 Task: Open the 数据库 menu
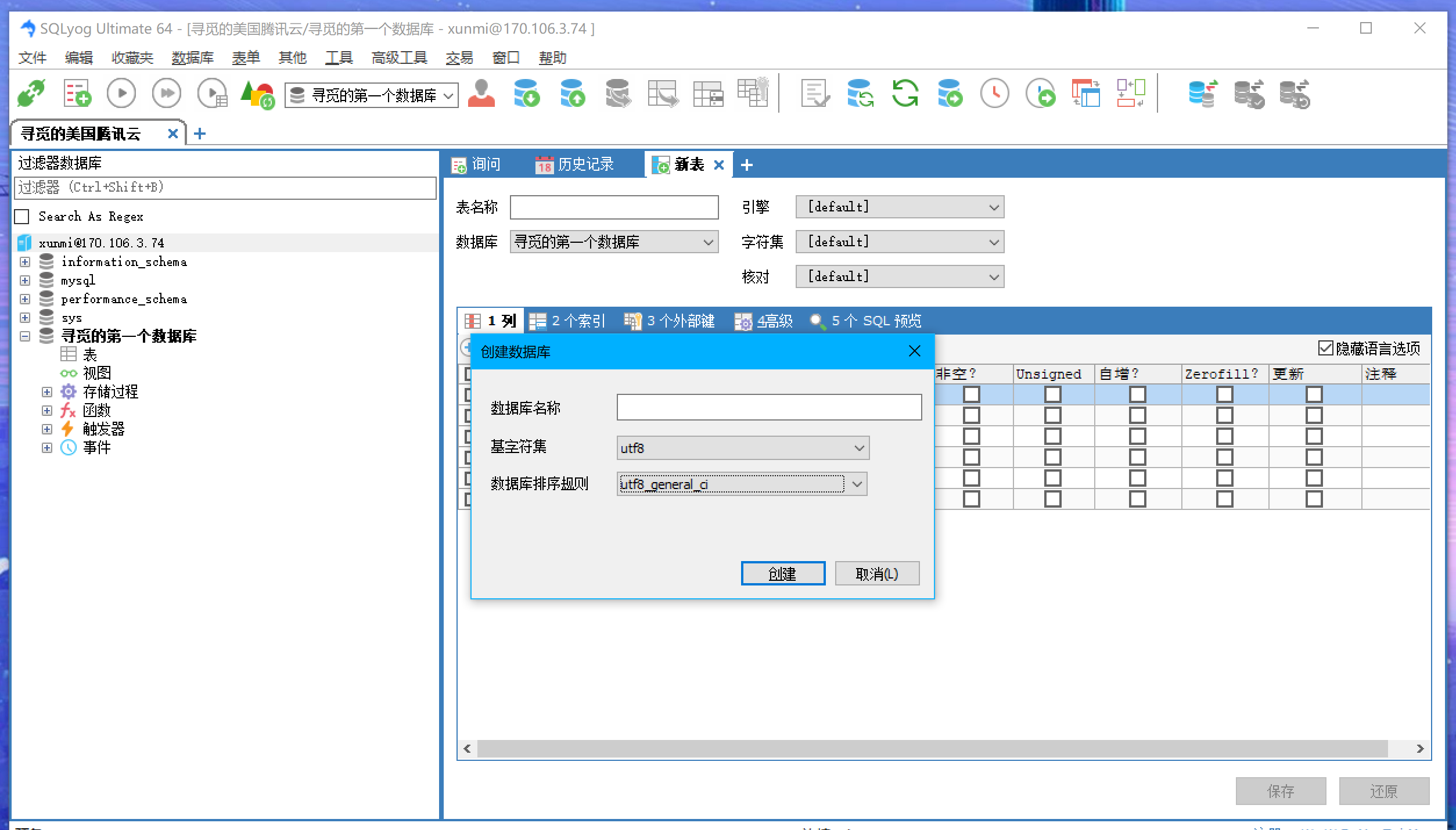(192, 58)
